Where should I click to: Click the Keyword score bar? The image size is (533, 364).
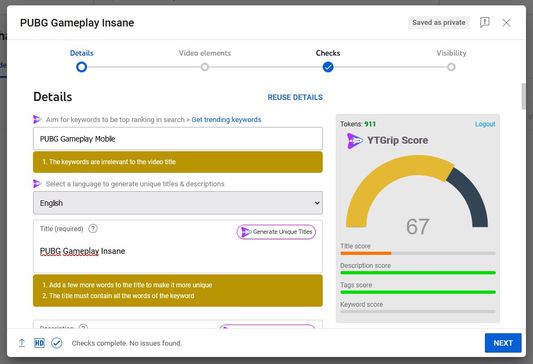click(x=418, y=311)
